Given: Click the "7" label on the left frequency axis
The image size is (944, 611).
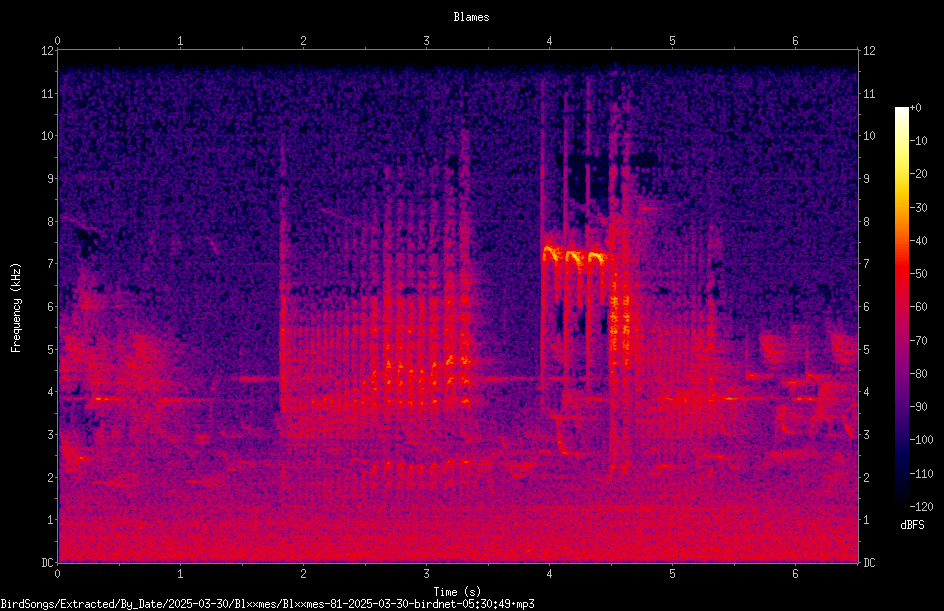Looking at the screenshot, I should click(50, 264).
